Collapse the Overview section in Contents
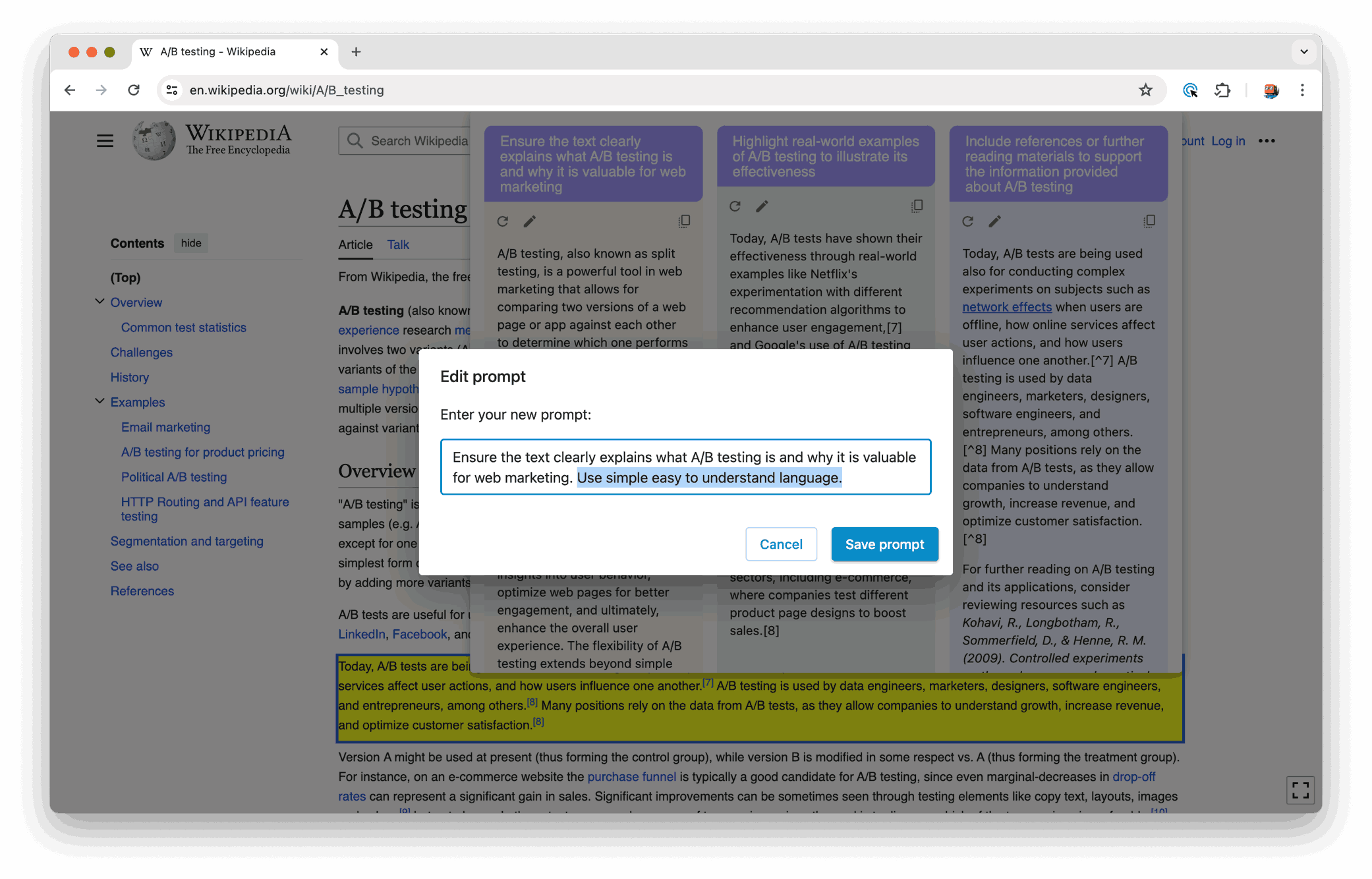 click(x=100, y=302)
